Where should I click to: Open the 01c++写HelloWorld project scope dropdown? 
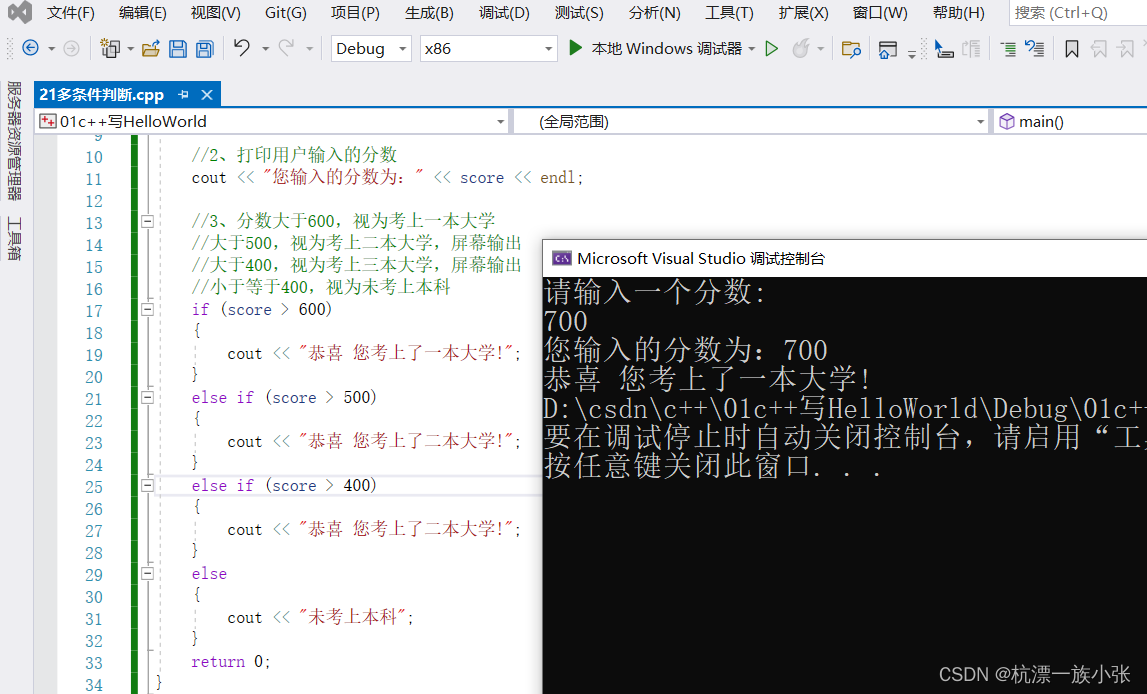click(x=272, y=121)
